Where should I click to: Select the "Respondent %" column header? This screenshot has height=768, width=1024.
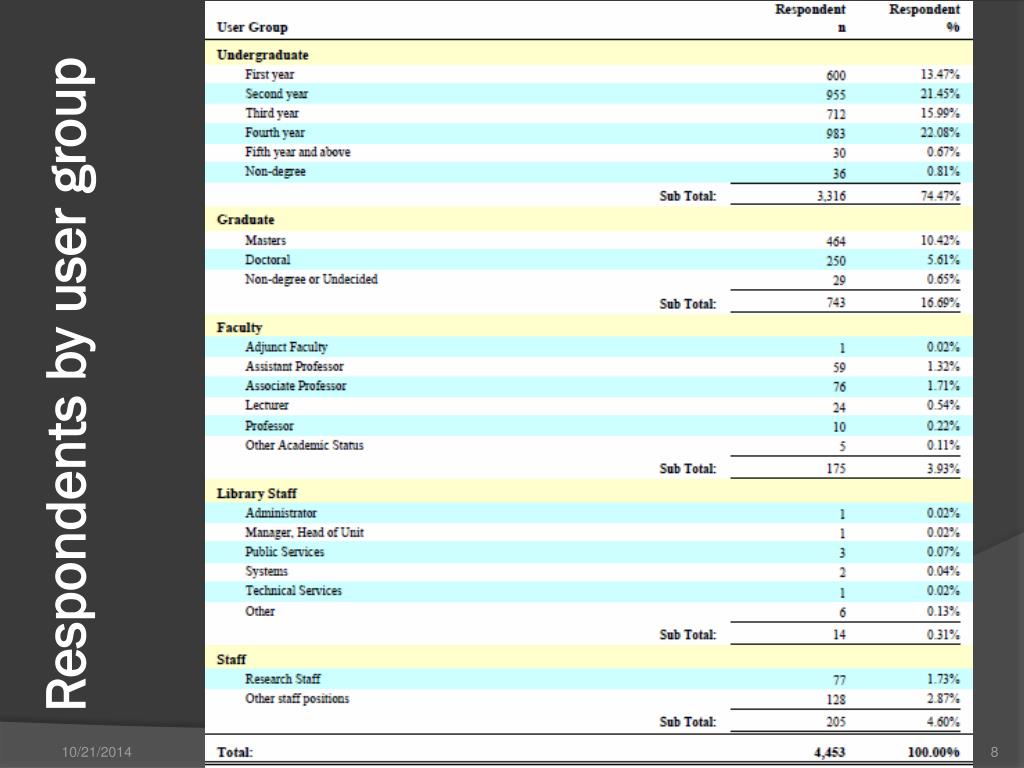925,18
